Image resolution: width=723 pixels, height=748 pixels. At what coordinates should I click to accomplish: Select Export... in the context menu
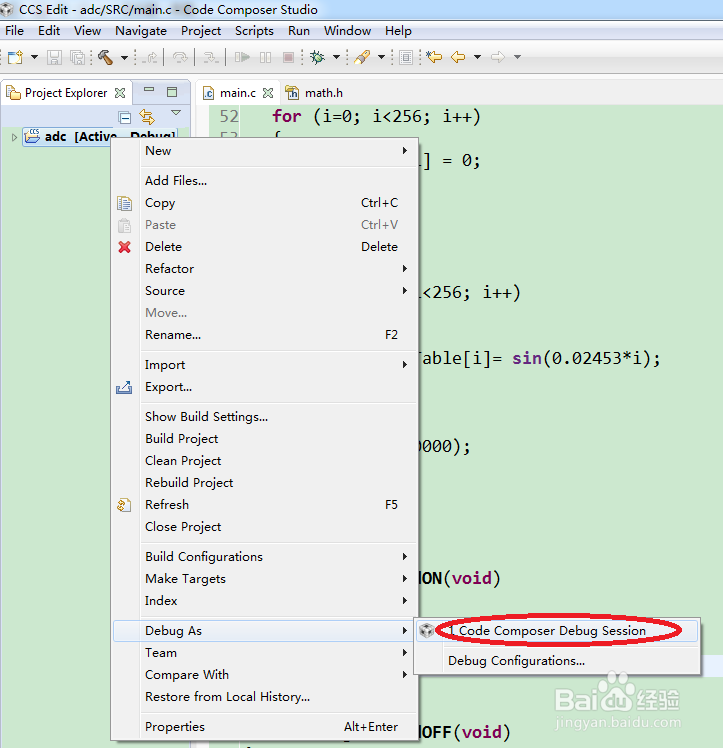pyautogui.click(x=265, y=386)
